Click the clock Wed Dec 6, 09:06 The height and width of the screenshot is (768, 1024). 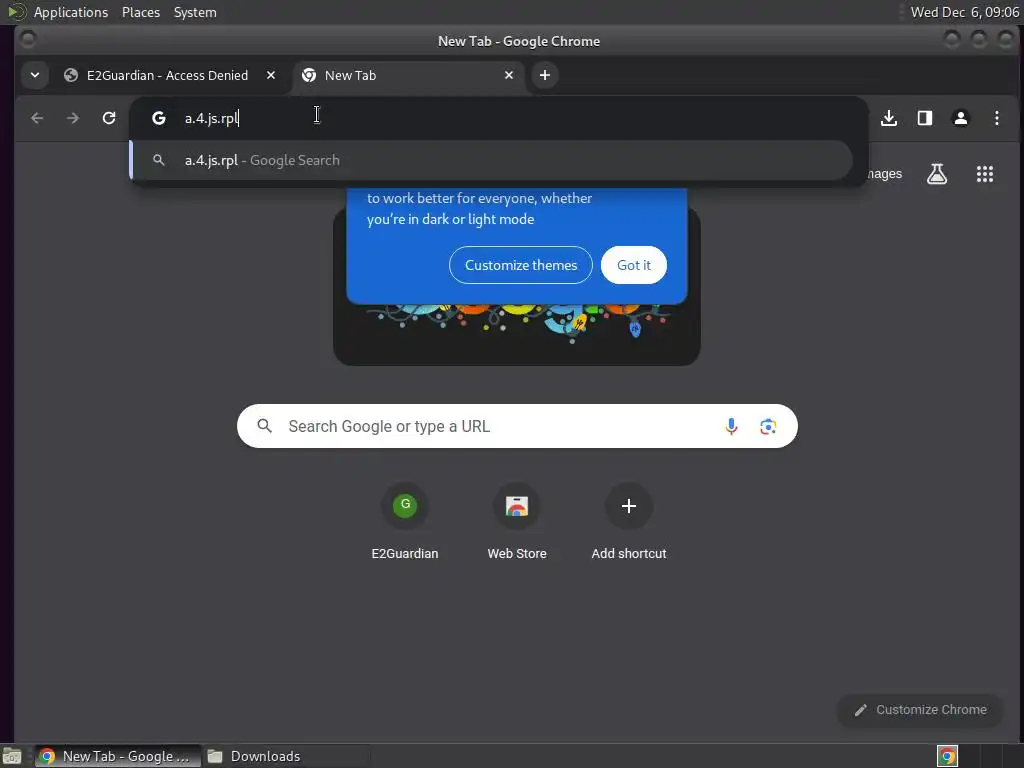[x=965, y=12]
